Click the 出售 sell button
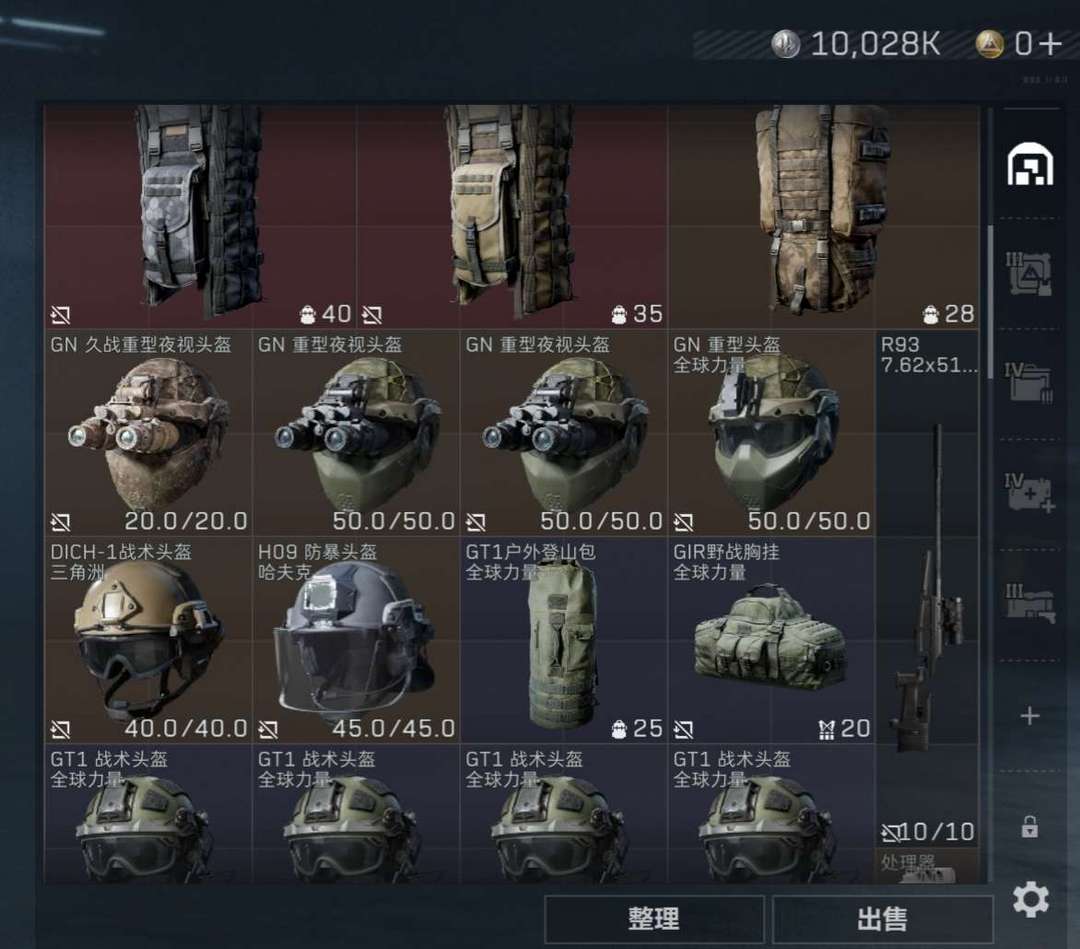Viewport: 1080px width, 949px height. 882,919
